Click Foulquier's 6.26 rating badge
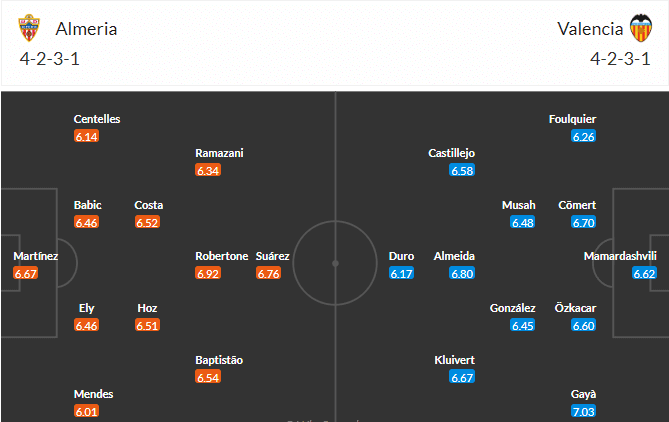The height and width of the screenshot is (422, 669). (584, 135)
